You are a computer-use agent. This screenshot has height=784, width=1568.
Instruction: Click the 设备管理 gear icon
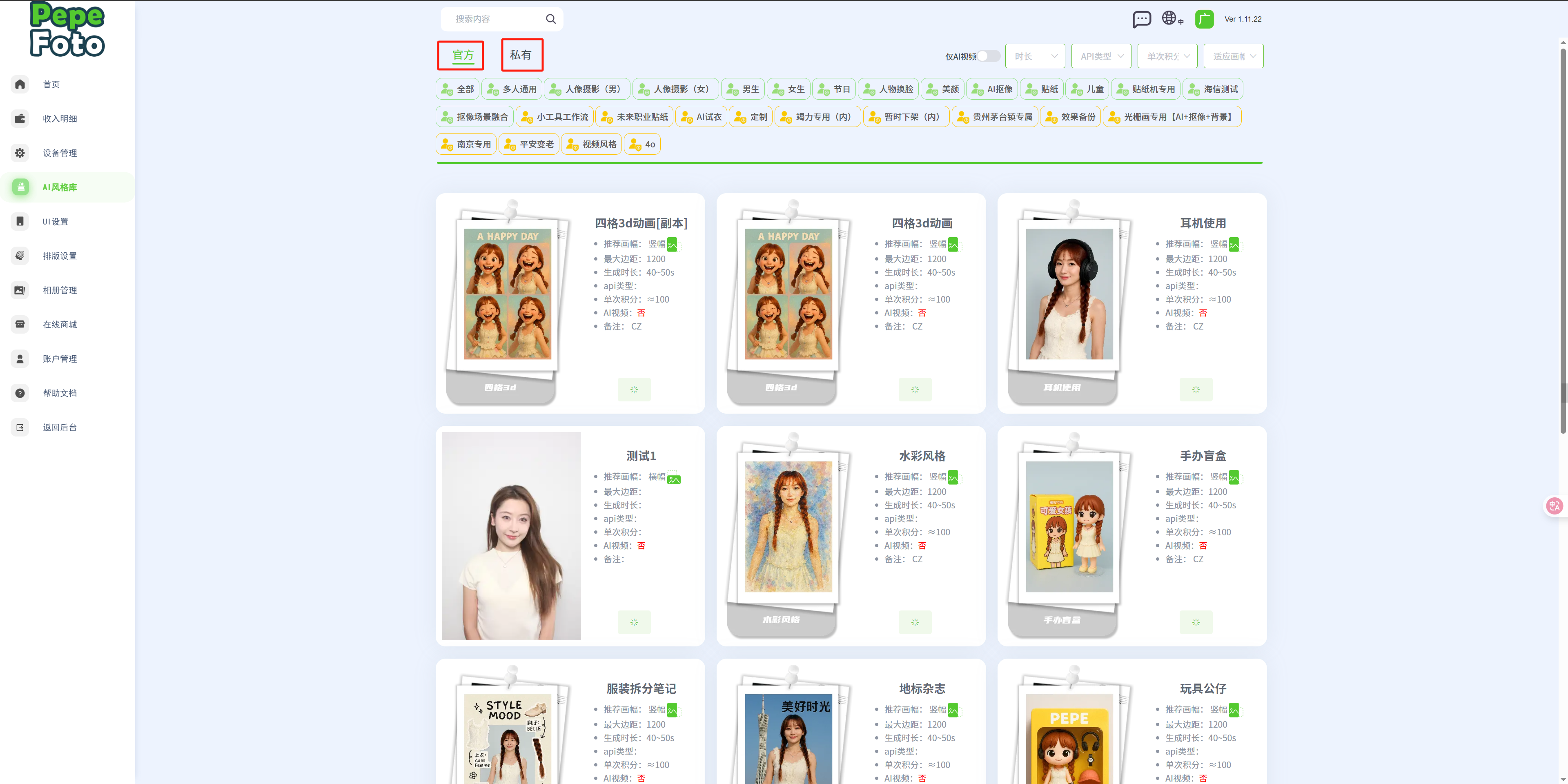(20, 153)
